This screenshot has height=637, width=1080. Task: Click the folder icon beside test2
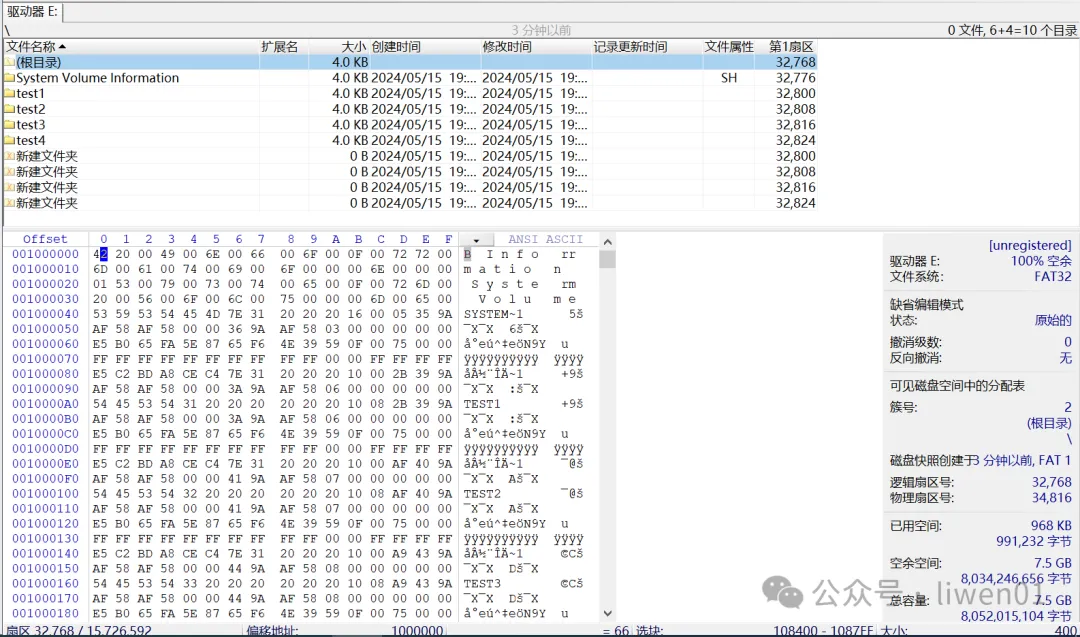[x=10, y=109]
